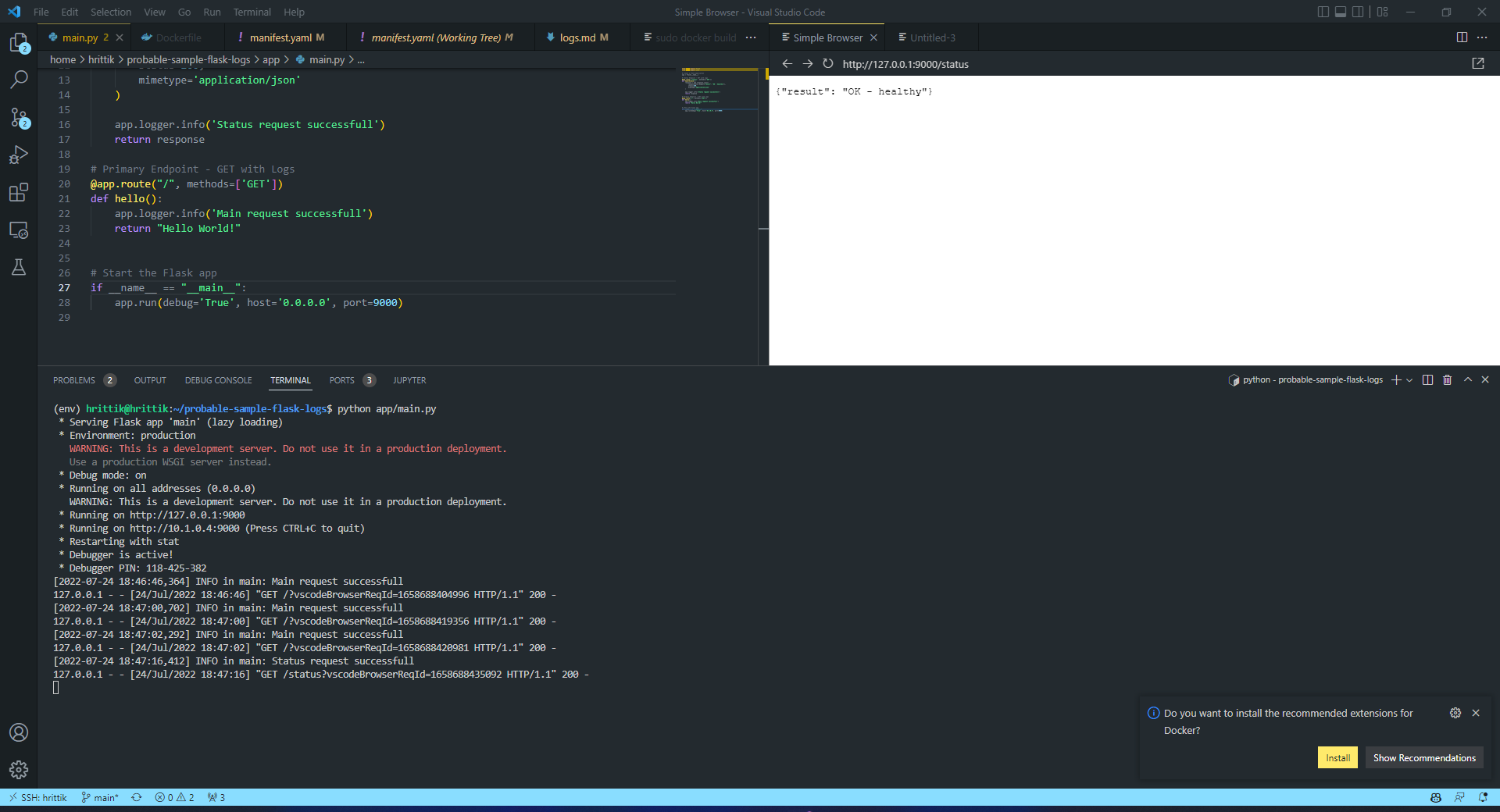Click the Copilot-style status icon left of feedback
This screenshot has height=812, width=1500.
point(1436,797)
